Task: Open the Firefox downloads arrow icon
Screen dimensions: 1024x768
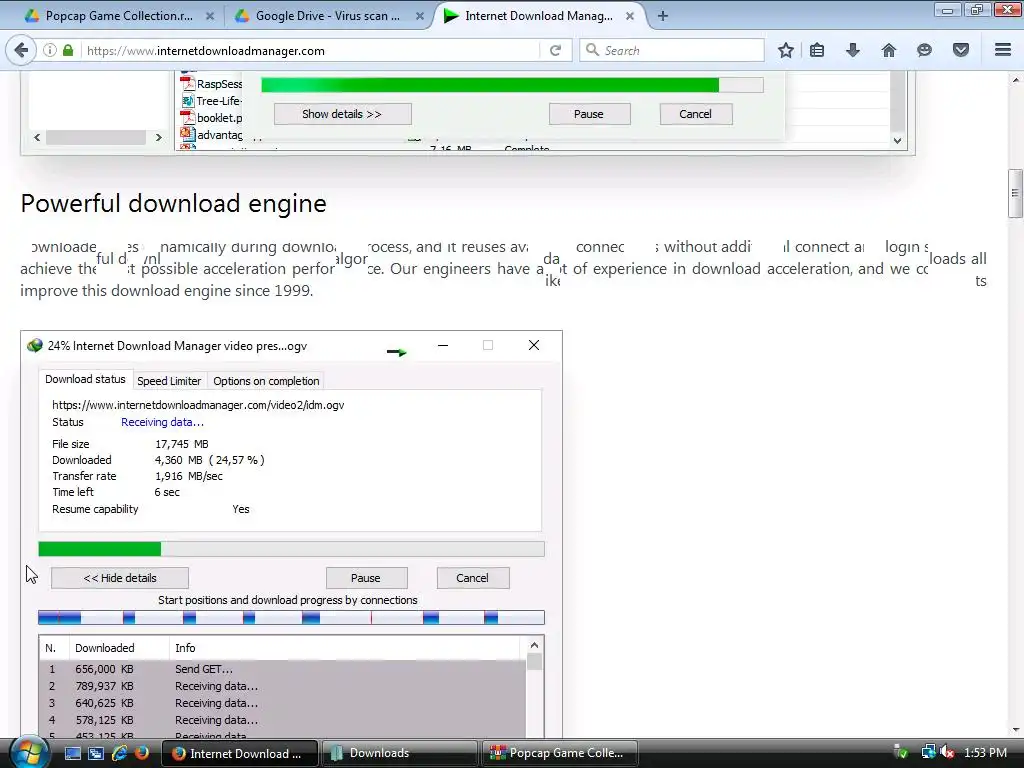Action: (x=853, y=50)
